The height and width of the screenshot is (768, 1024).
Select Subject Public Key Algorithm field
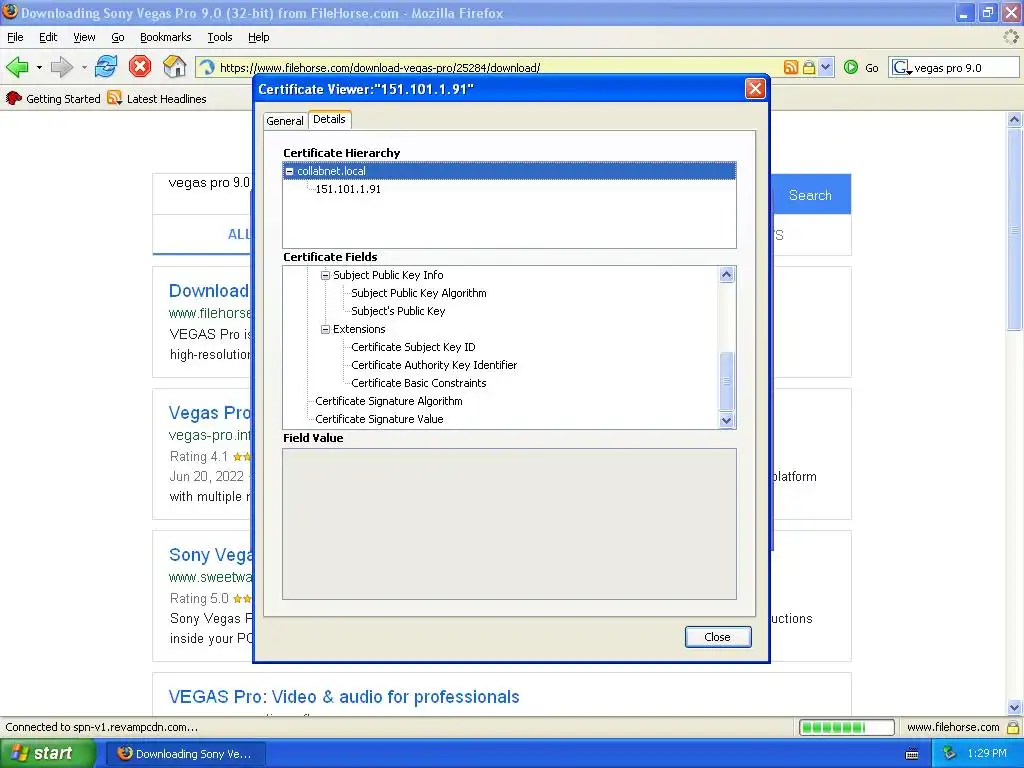tap(419, 293)
